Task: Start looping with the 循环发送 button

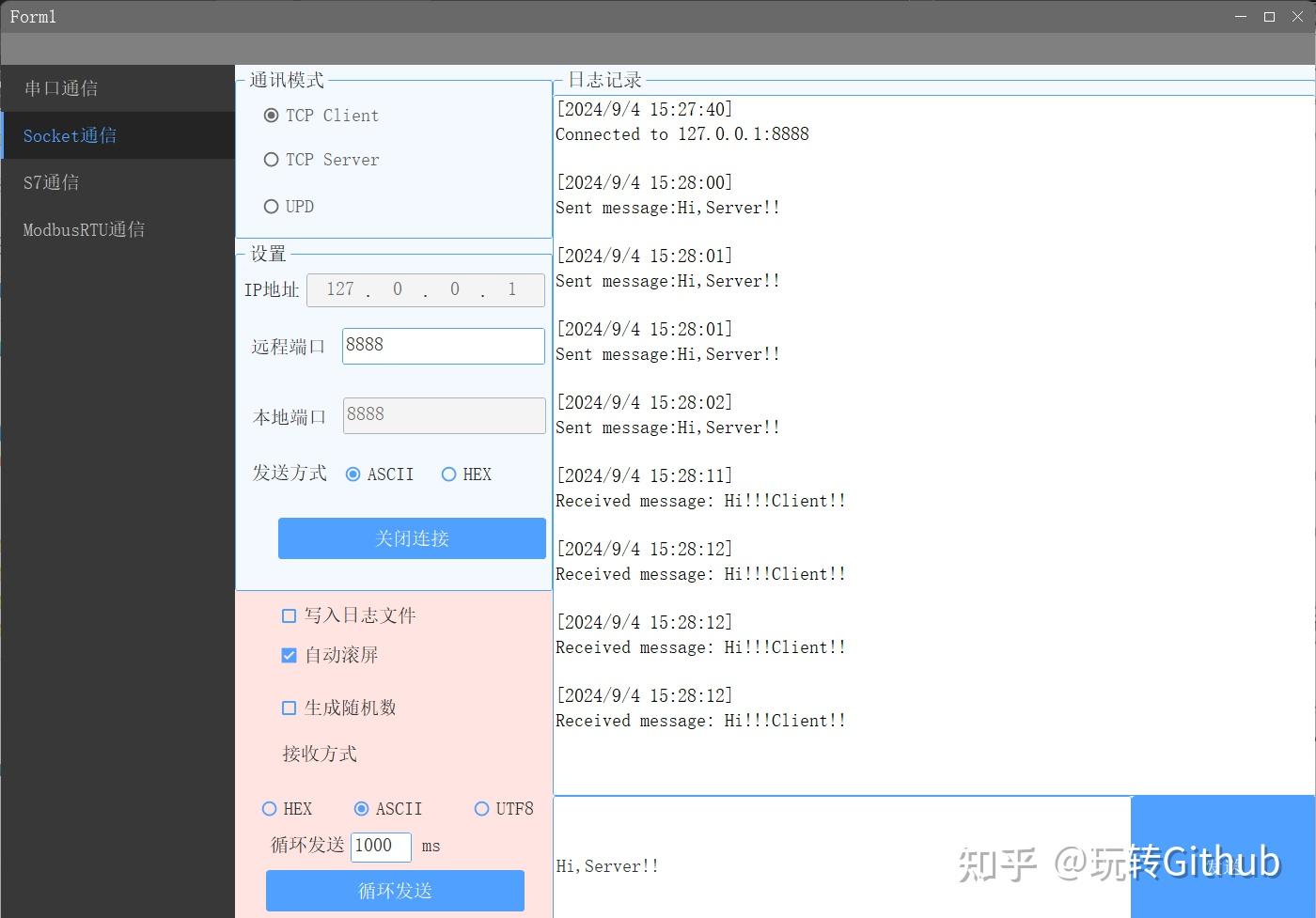Action: (x=395, y=891)
